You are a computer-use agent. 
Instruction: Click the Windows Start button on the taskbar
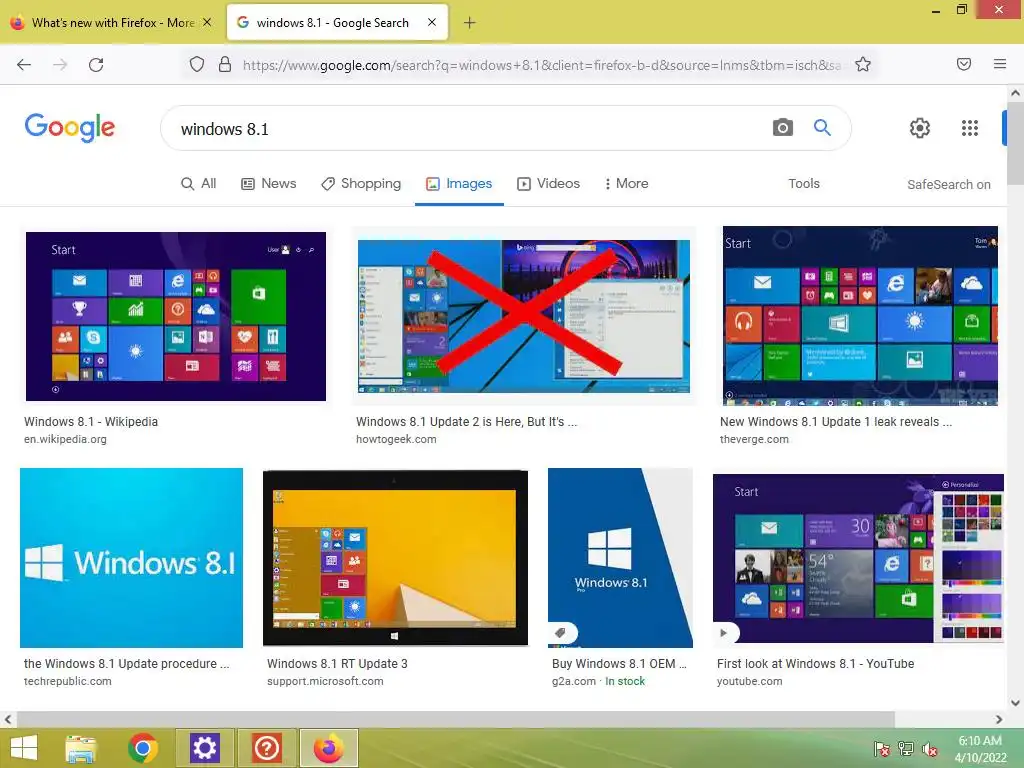click(x=24, y=748)
